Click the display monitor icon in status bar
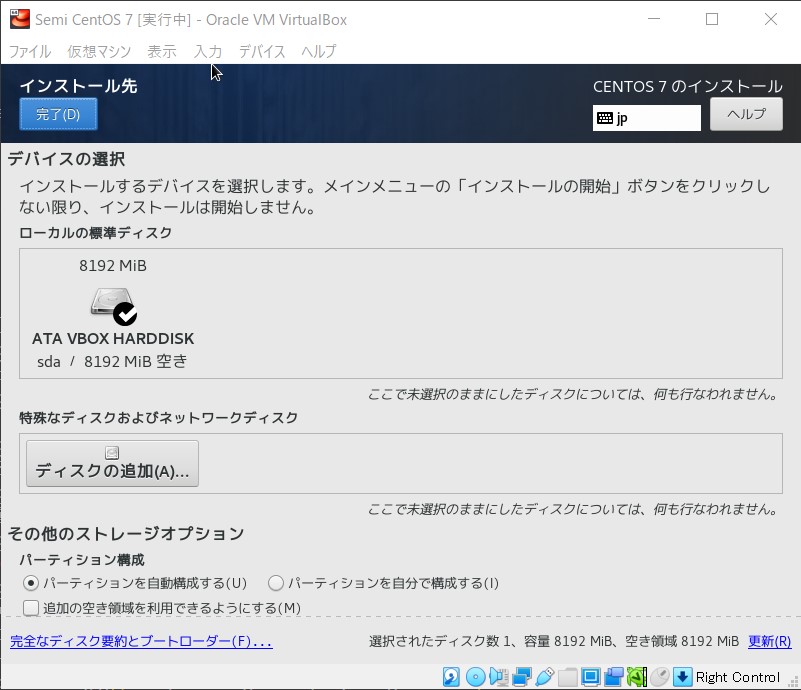 point(591,677)
